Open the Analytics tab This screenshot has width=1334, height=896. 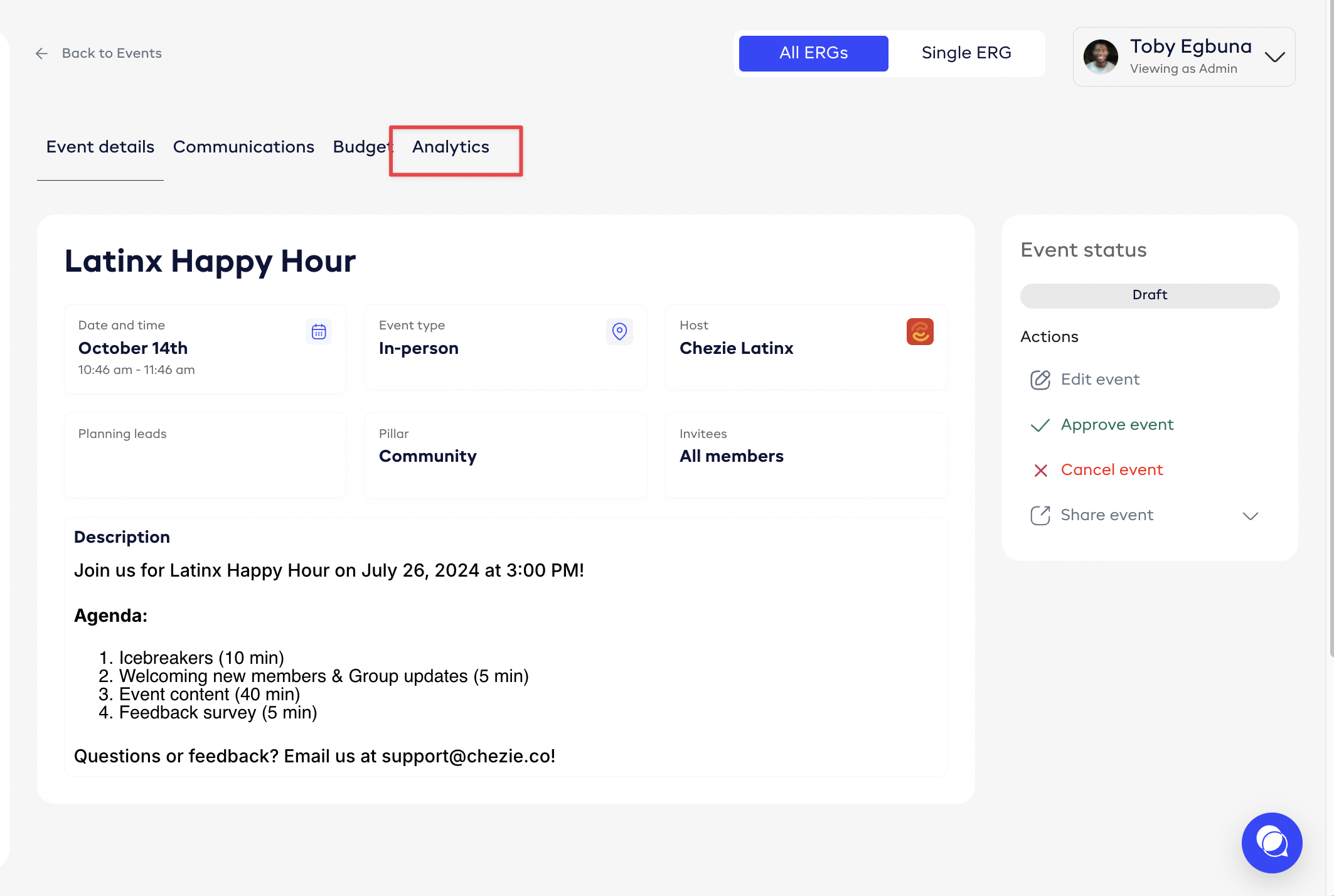(451, 147)
